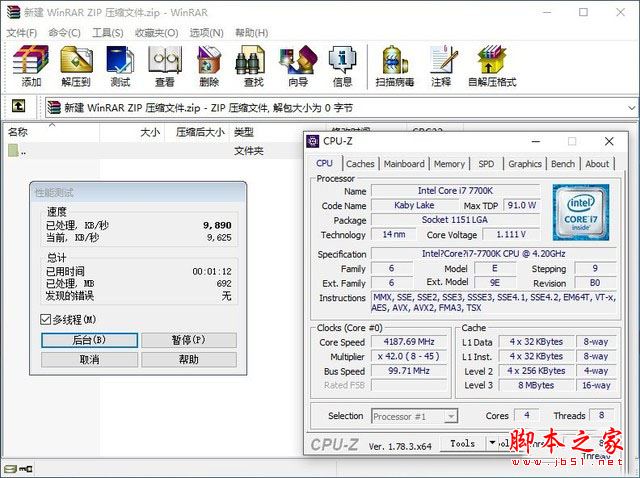Click the 91.0 W Max TDP value

coord(522,205)
